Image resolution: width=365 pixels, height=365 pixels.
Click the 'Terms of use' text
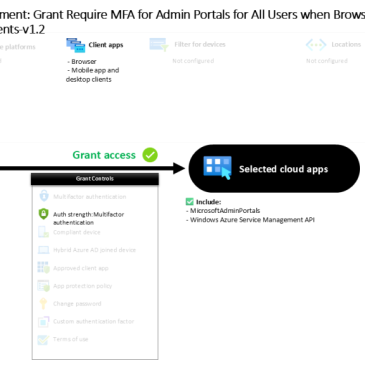tap(70, 339)
